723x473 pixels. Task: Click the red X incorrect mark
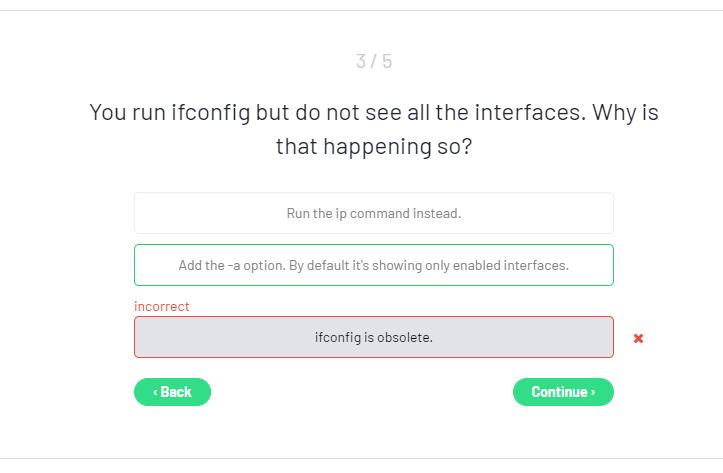point(638,338)
